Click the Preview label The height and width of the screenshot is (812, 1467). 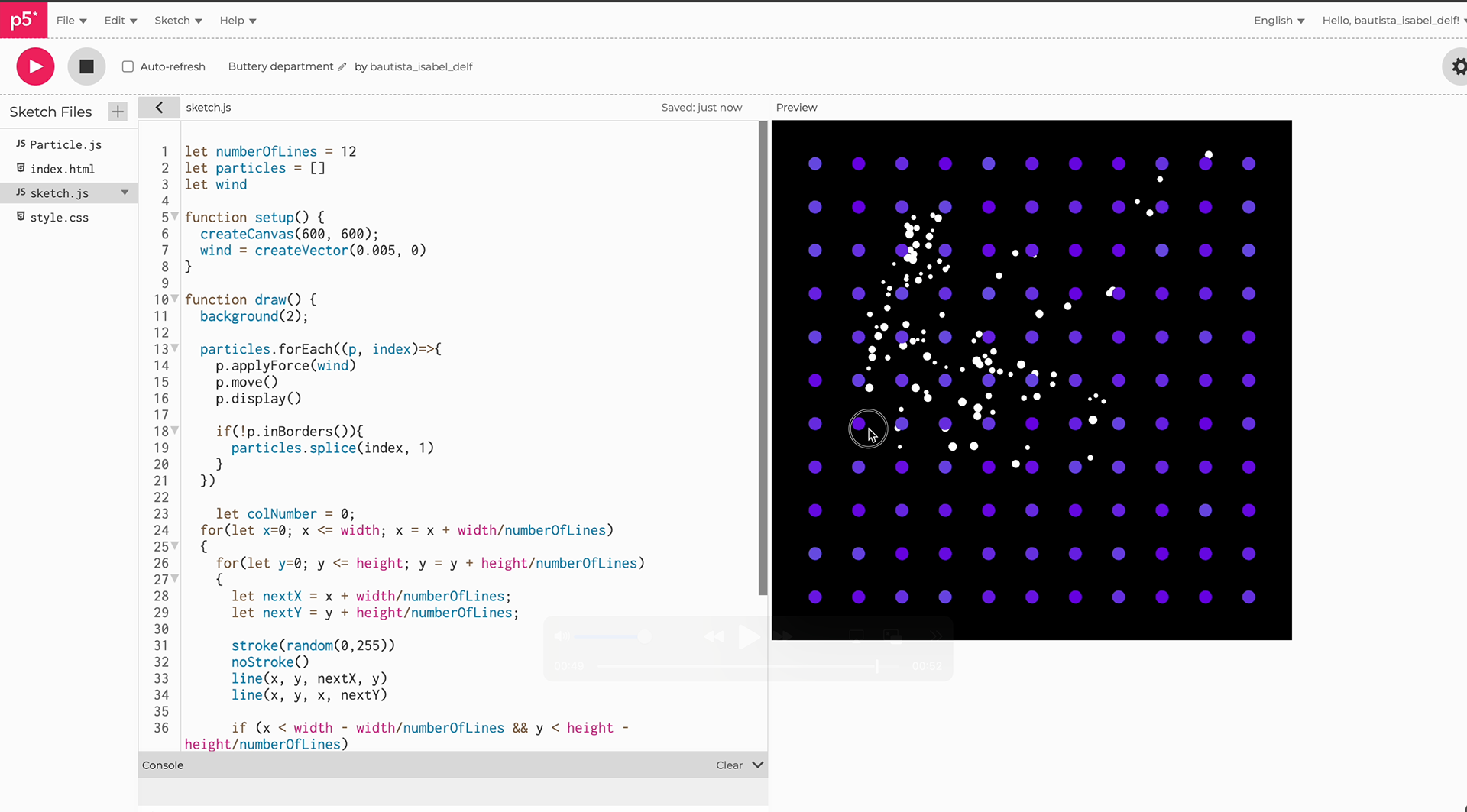[796, 108]
